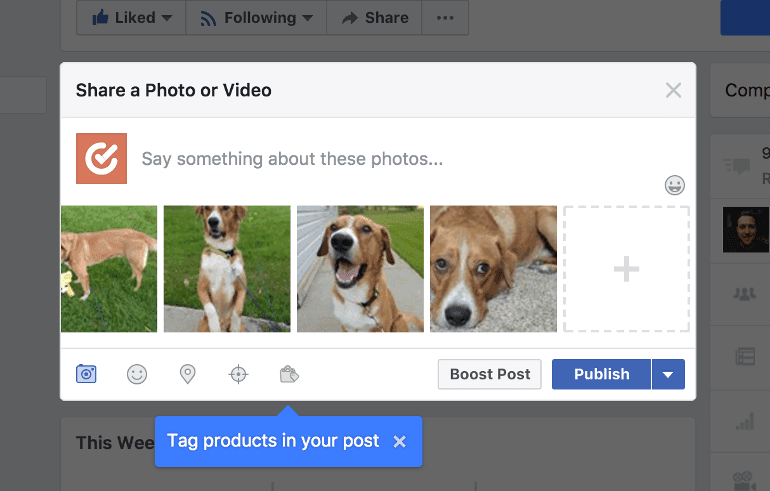Click the tag products shopping bag icon
Screen dimensions: 770x491
289,374
